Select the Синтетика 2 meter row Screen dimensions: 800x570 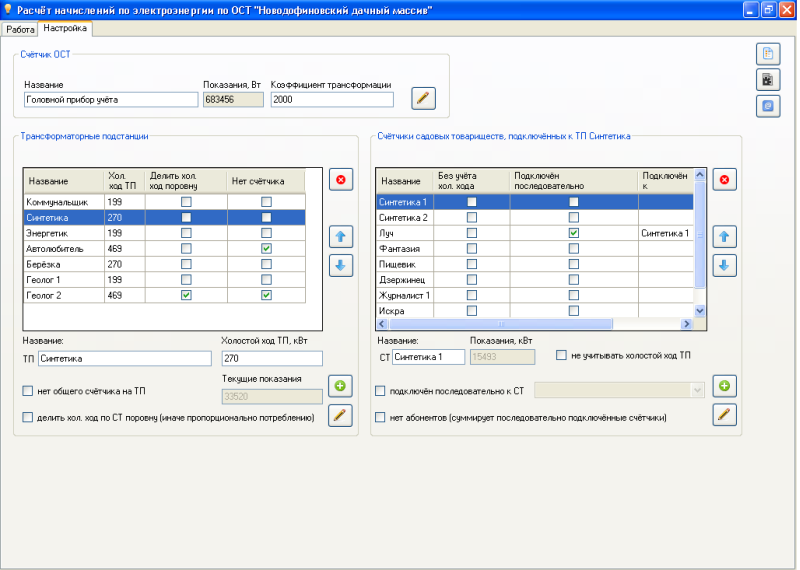(535, 217)
